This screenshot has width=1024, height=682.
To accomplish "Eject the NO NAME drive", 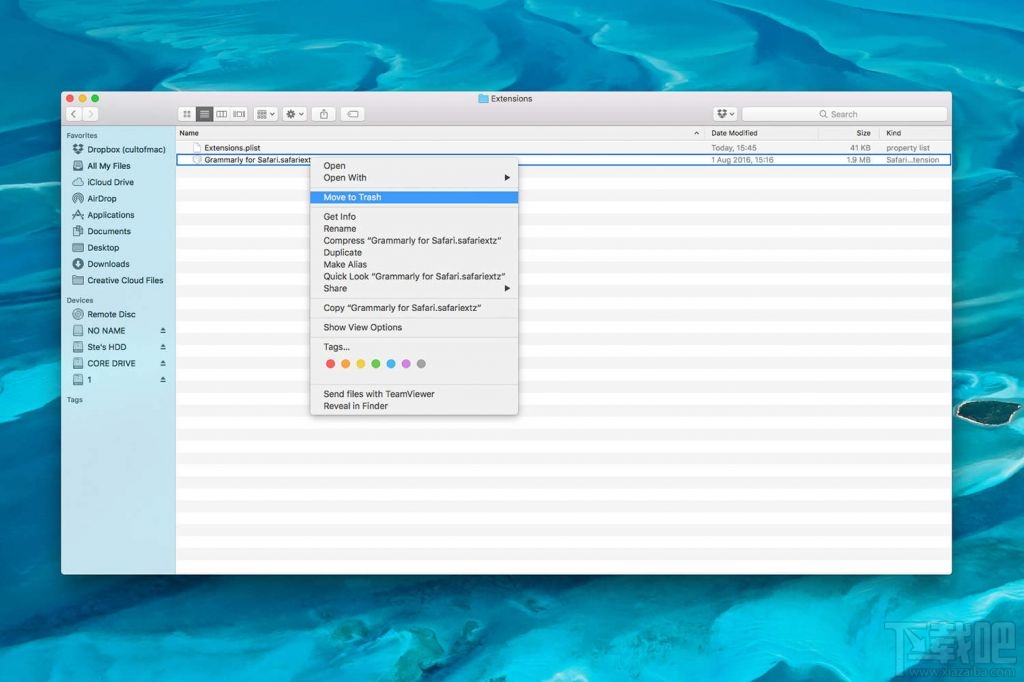I will coord(163,331).
